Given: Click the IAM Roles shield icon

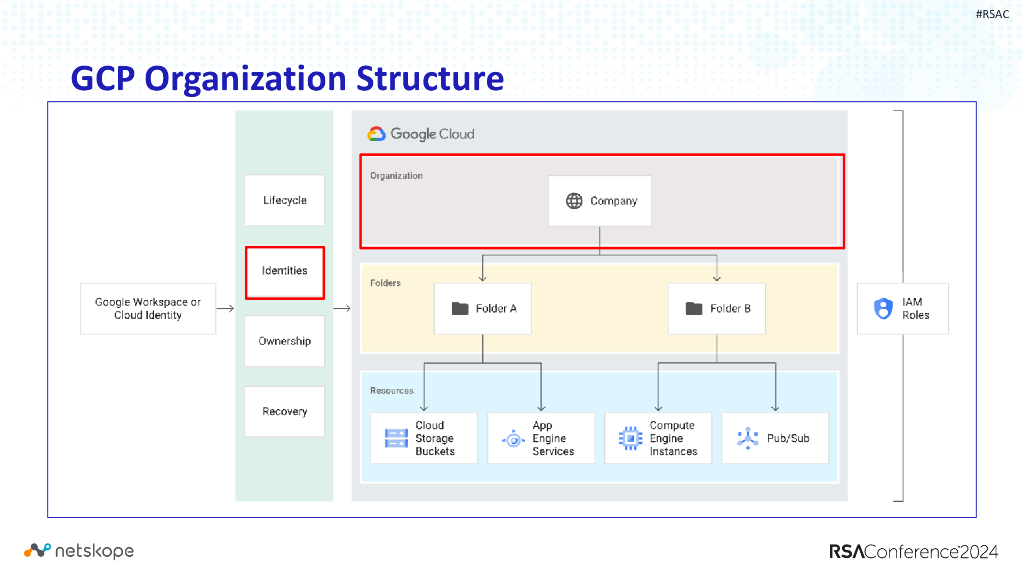Looking at the screenshot, I should (881, 308).
